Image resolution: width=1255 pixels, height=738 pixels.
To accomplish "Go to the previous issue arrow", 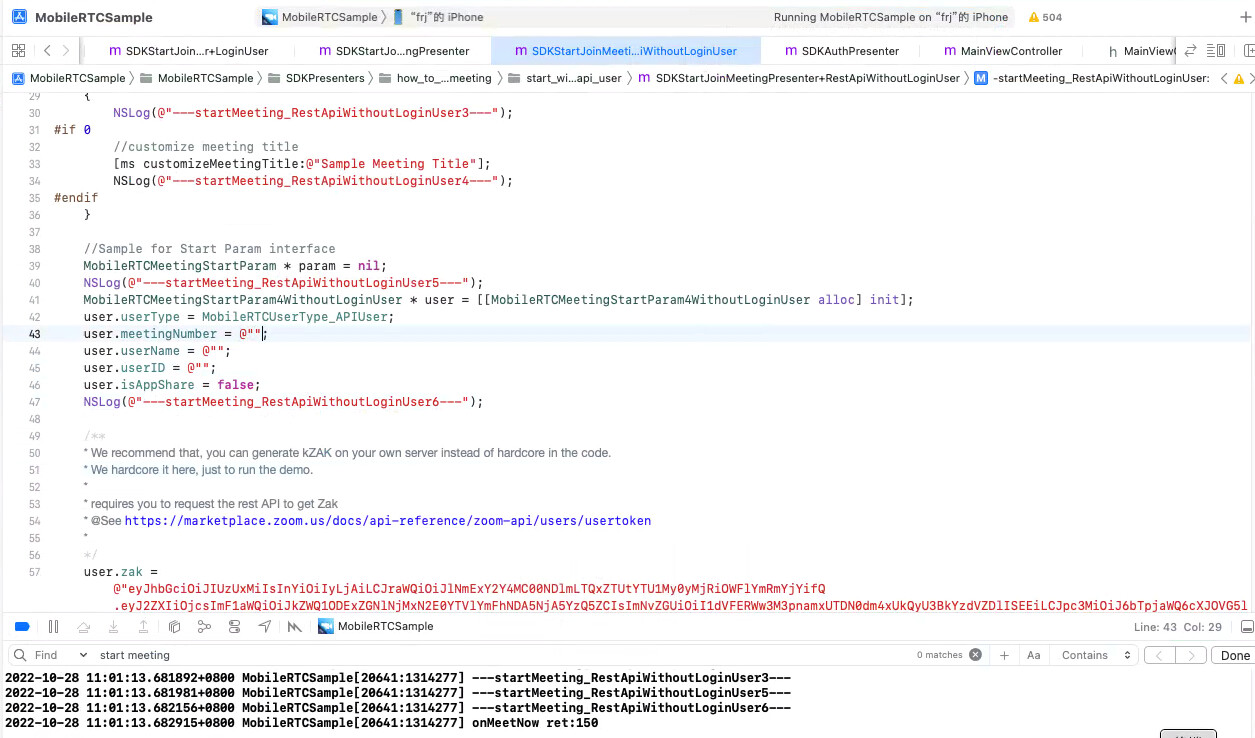I will (1225, 78).
